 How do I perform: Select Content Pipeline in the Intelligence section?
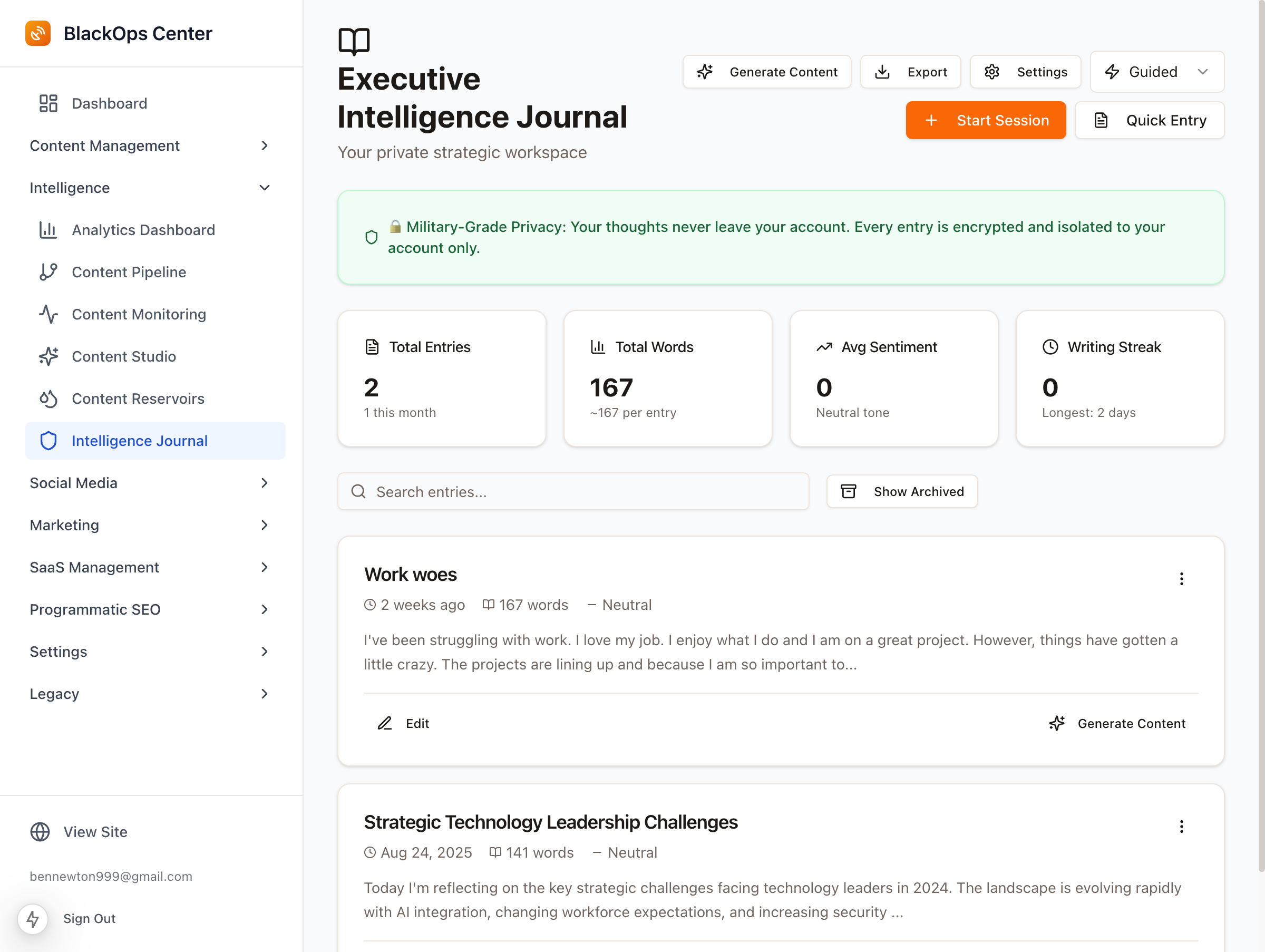(129, 271)
